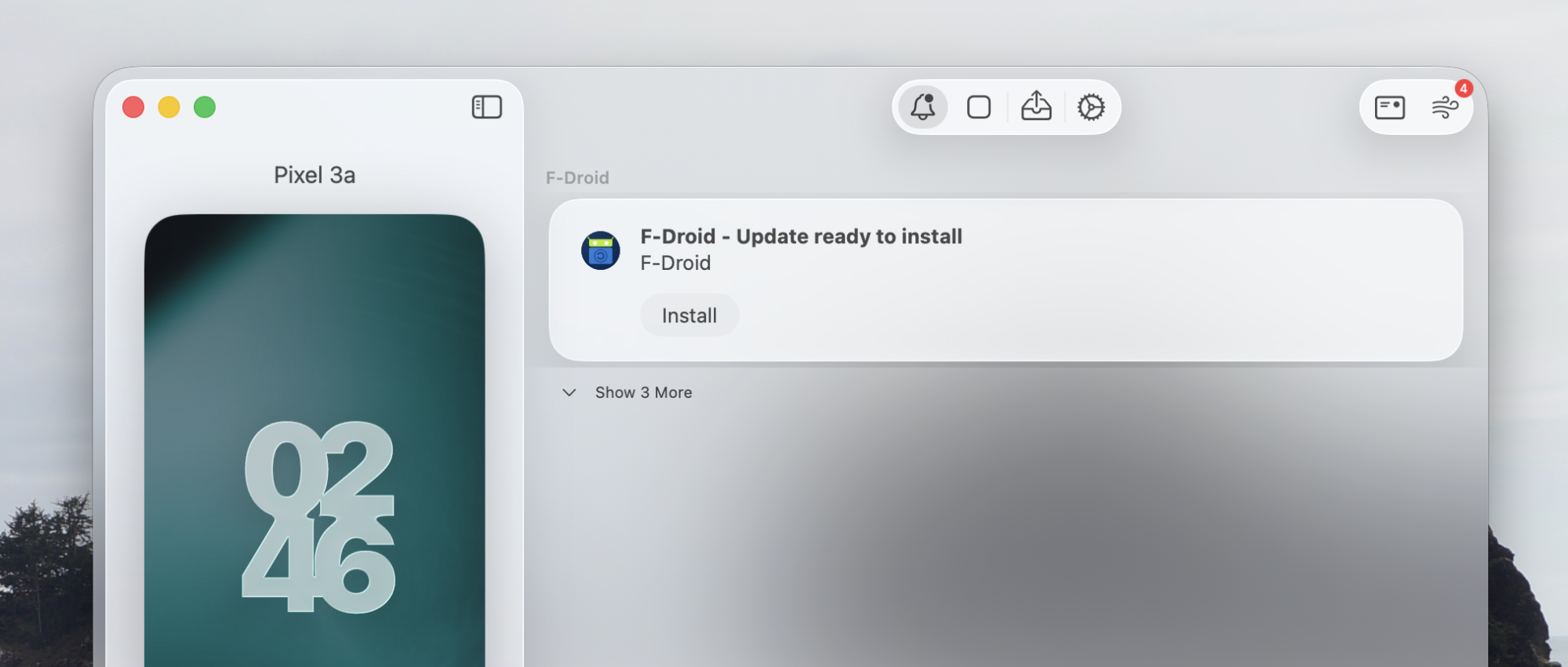Minimize the window with yellow button

[x=169, y=107]
